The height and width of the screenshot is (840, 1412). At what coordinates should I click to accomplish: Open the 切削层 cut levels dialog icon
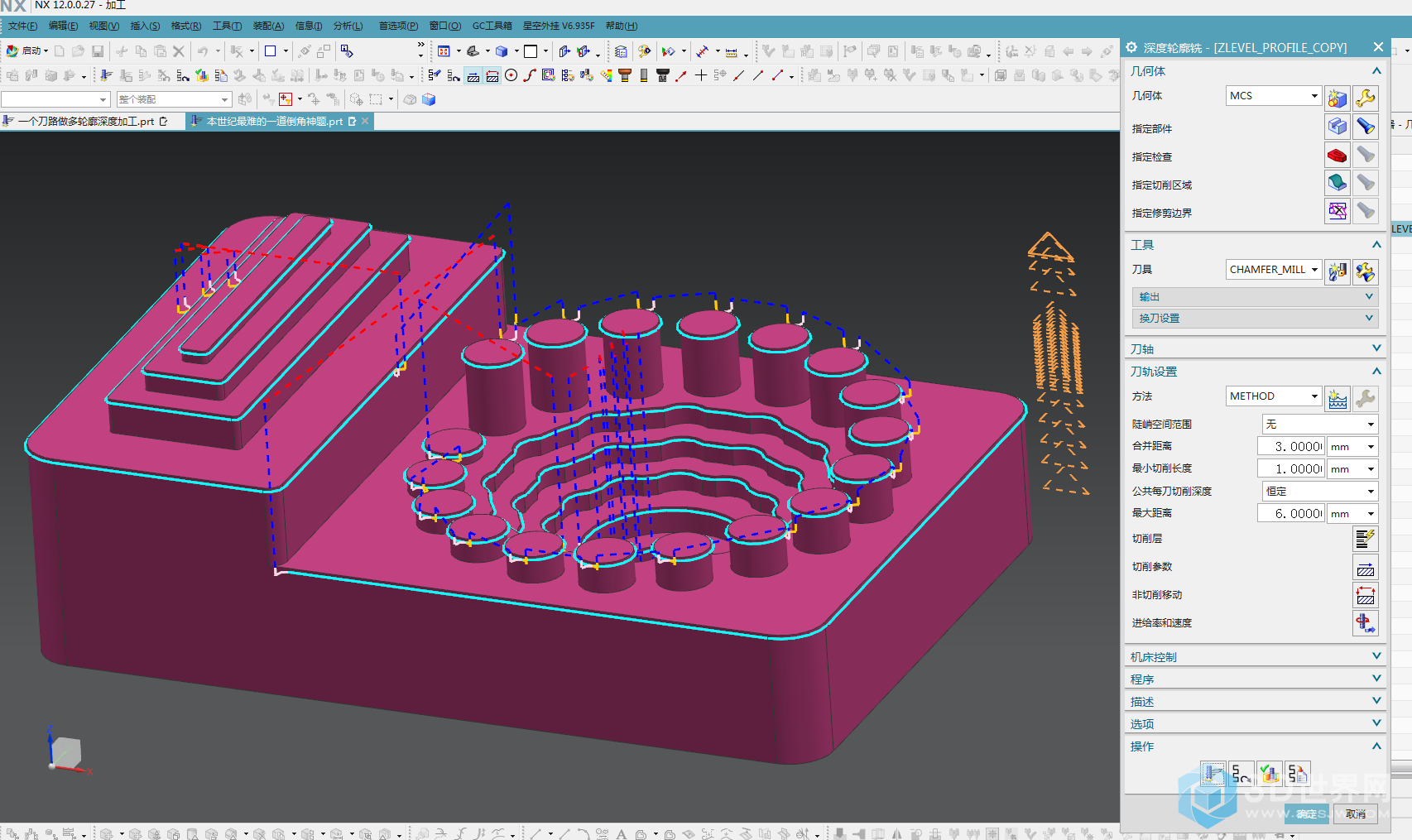click(1366, 539)
